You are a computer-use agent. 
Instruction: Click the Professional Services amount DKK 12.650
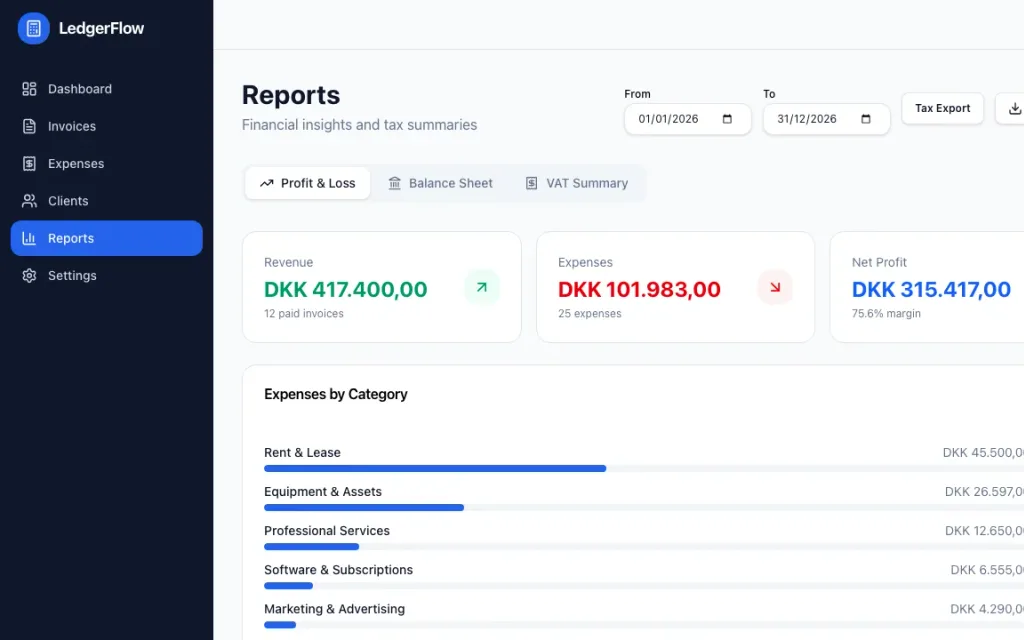(x=984, y=531)
